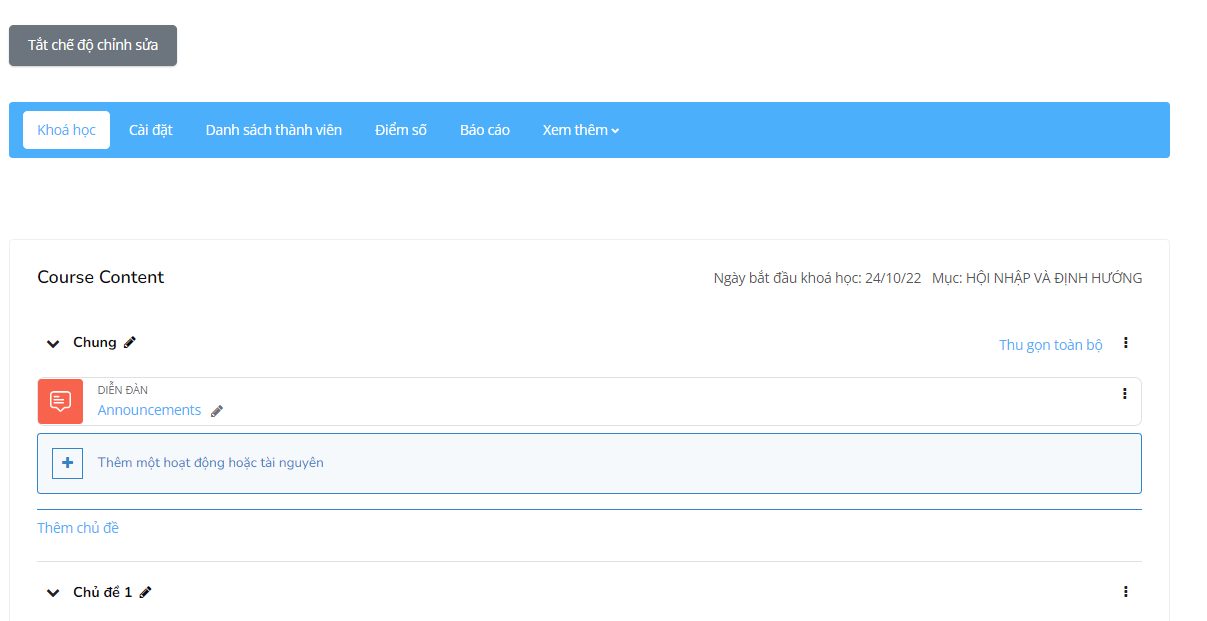Click the plus icon to add activity
This screenshot has width=1207, height=621.
coord(67,463)
